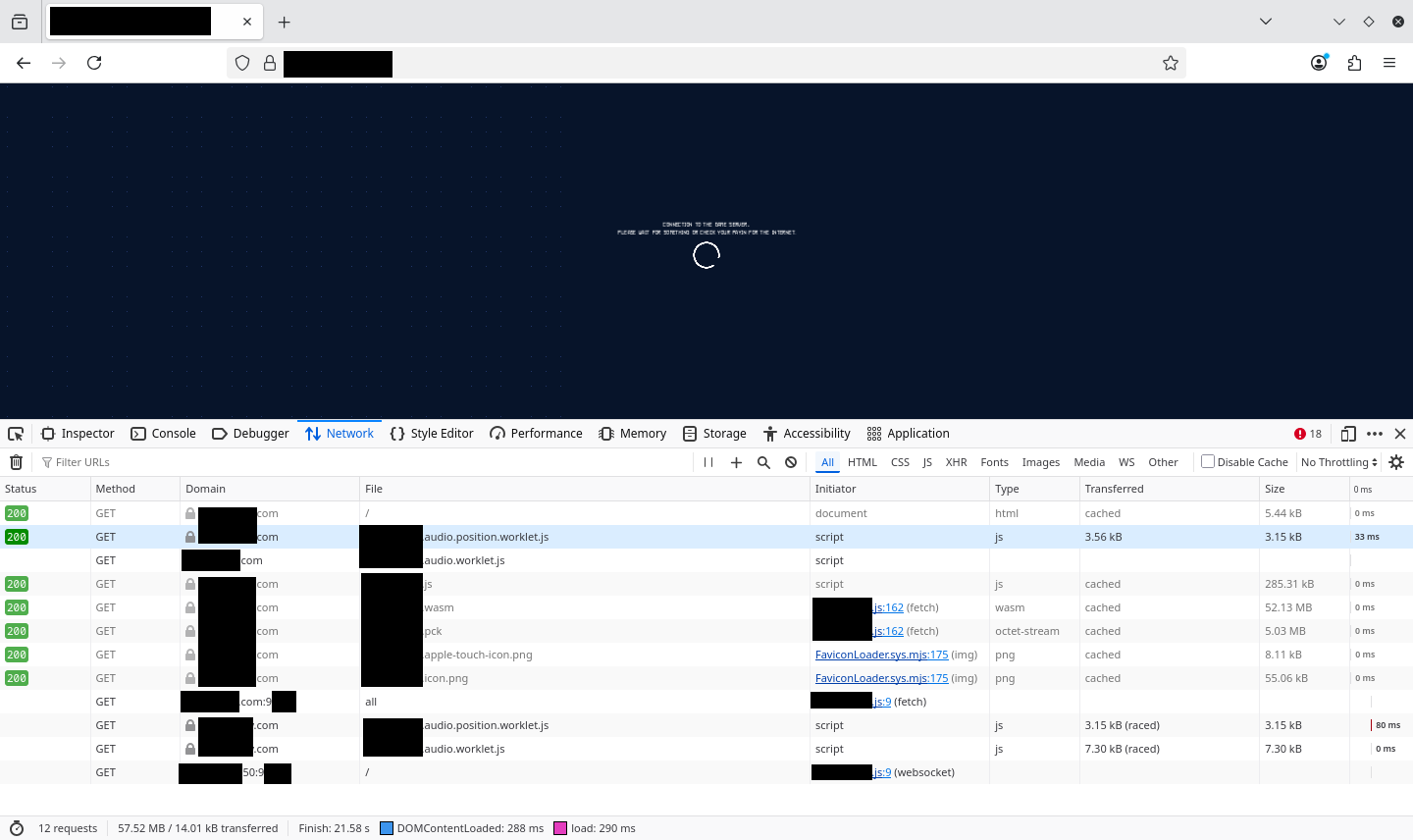This screenshot has height=840, width=1413.
Task: Filter requests by XHR type
Action: pyautogui.click(x=956, y=462)
